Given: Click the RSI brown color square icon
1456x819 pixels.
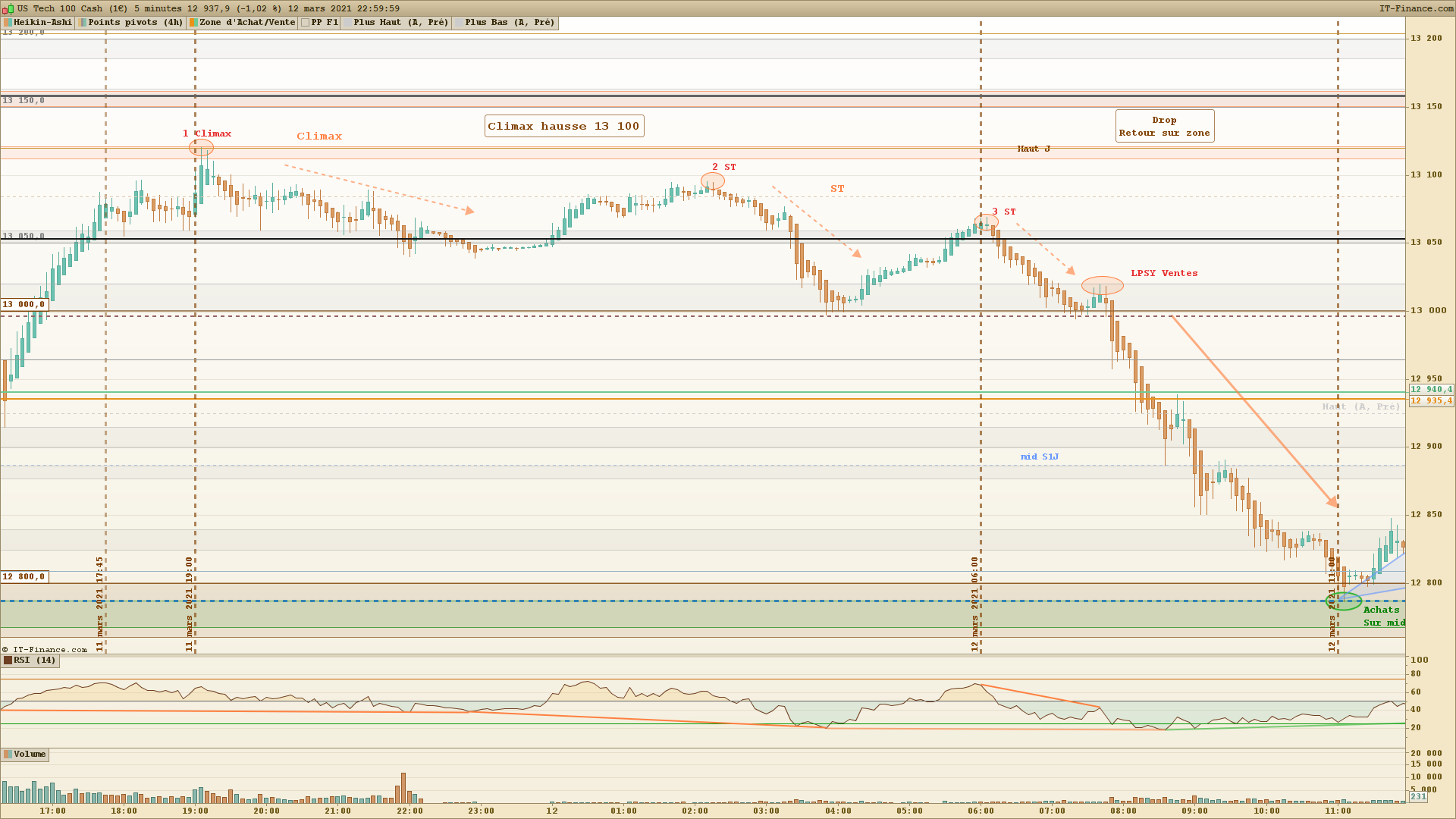Looking at the screenshot, I should pyautogui.click(x=8, y=661).
